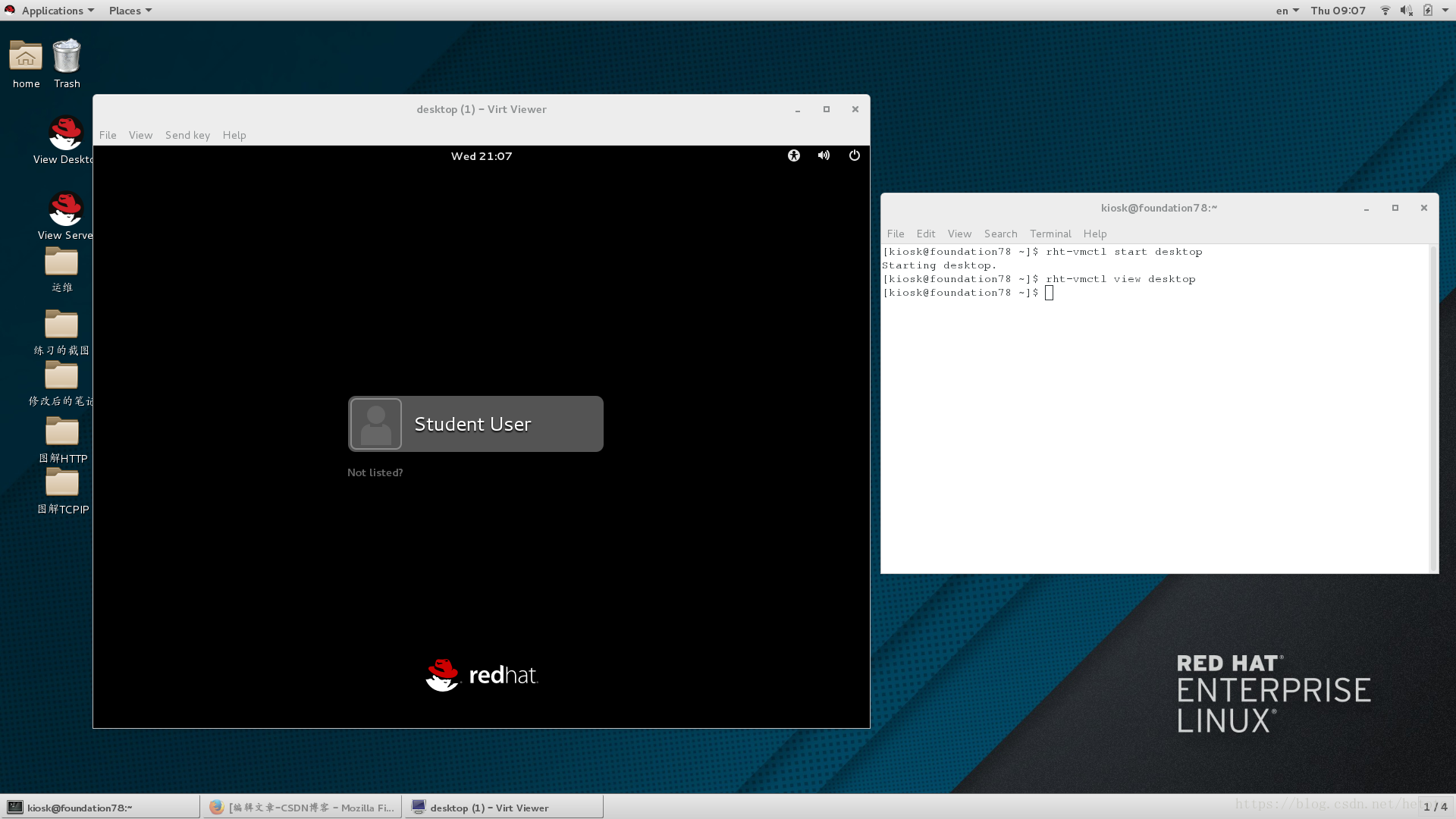The width and height of the screenshot is (1456, 819).
Task: Open terminal Edit menu
Action: (925, 234)
